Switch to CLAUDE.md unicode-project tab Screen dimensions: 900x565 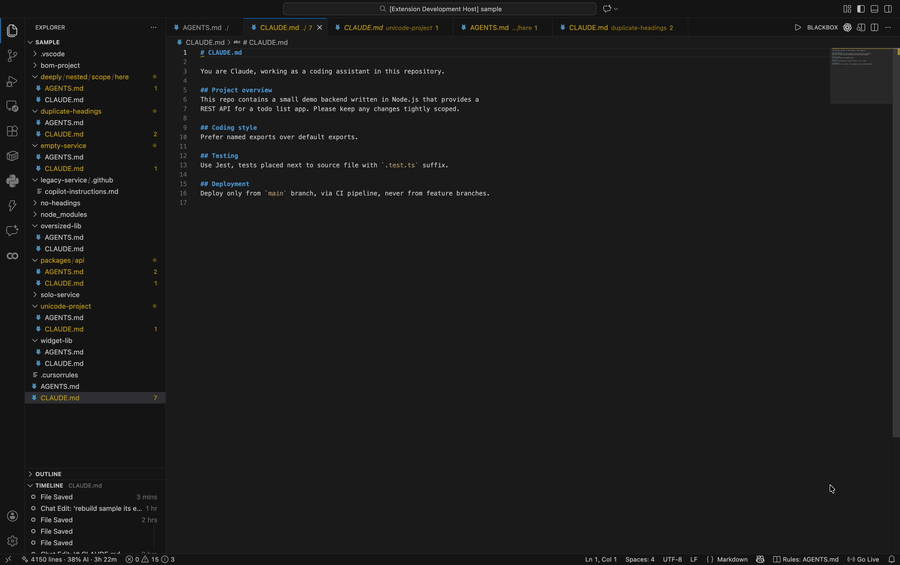pos(390,28)
